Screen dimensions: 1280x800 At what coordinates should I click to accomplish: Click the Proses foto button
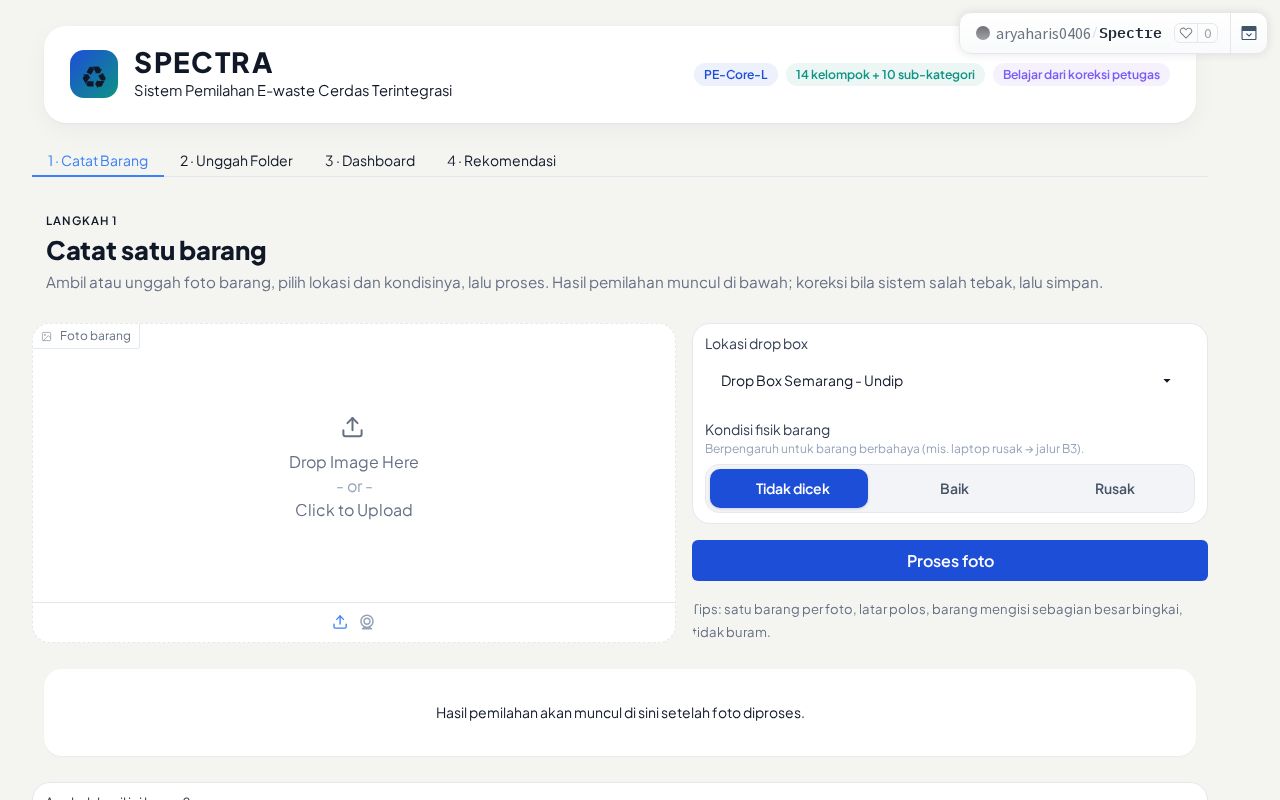coord(950,561)
